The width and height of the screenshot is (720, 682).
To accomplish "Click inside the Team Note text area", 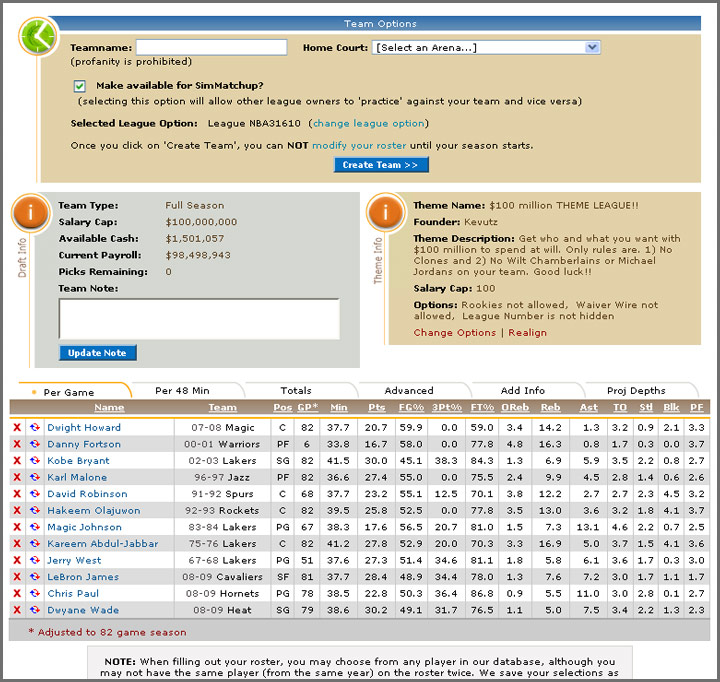I will pyautogui.click(x=199, y=319).
